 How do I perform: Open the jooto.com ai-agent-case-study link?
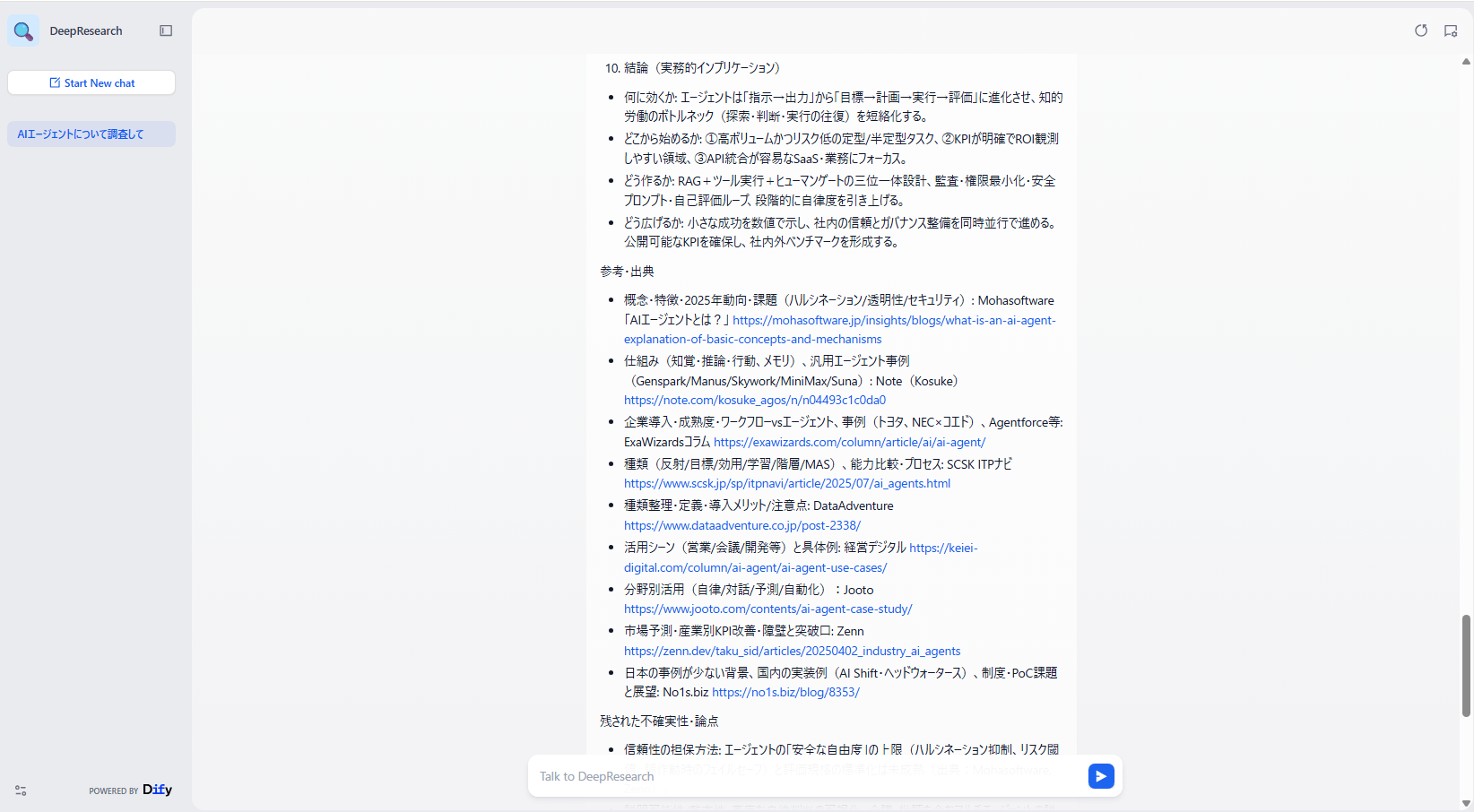click(x=767, y=609)
